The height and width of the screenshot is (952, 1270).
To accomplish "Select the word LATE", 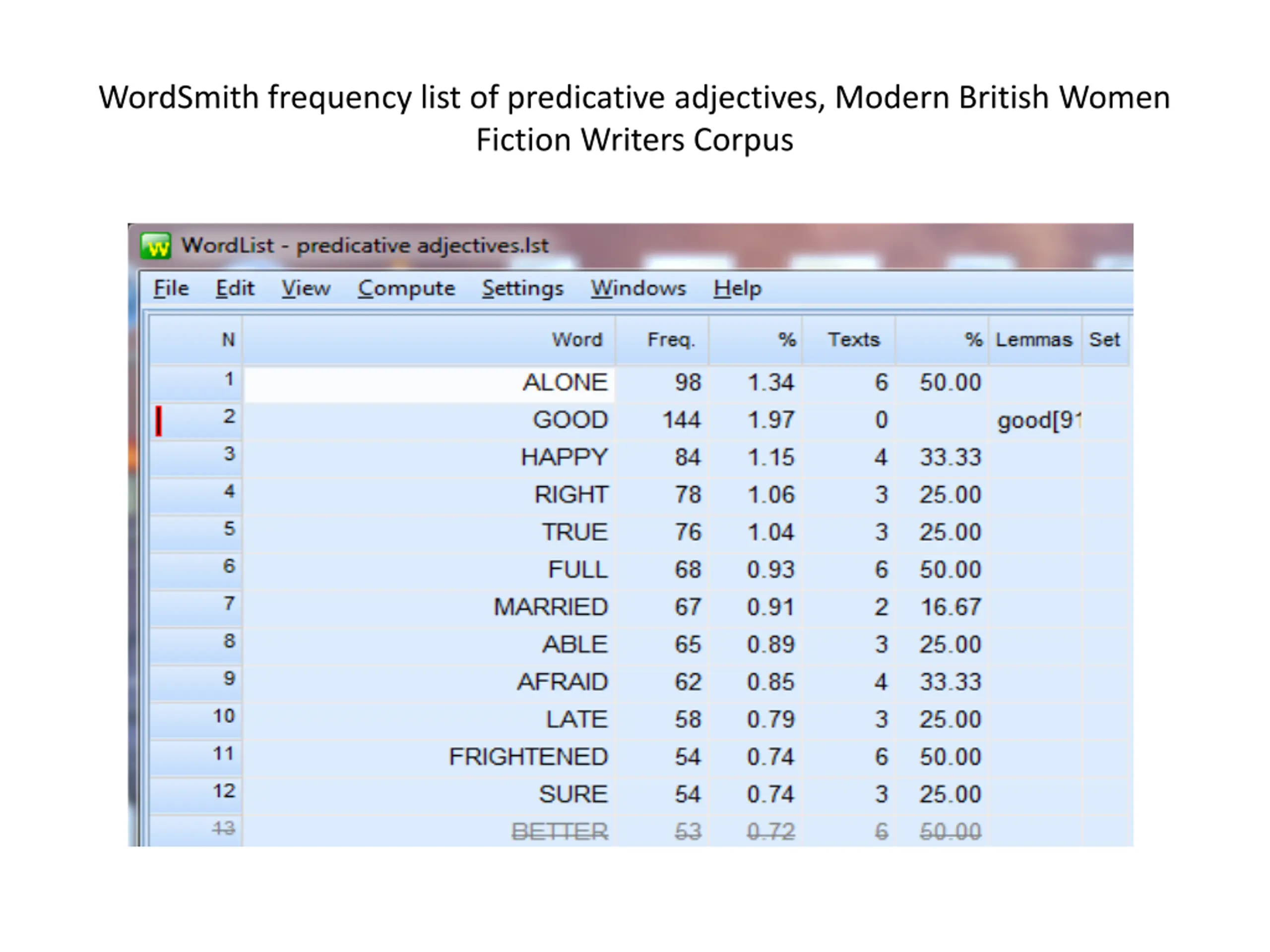I will tap(576, 719).
